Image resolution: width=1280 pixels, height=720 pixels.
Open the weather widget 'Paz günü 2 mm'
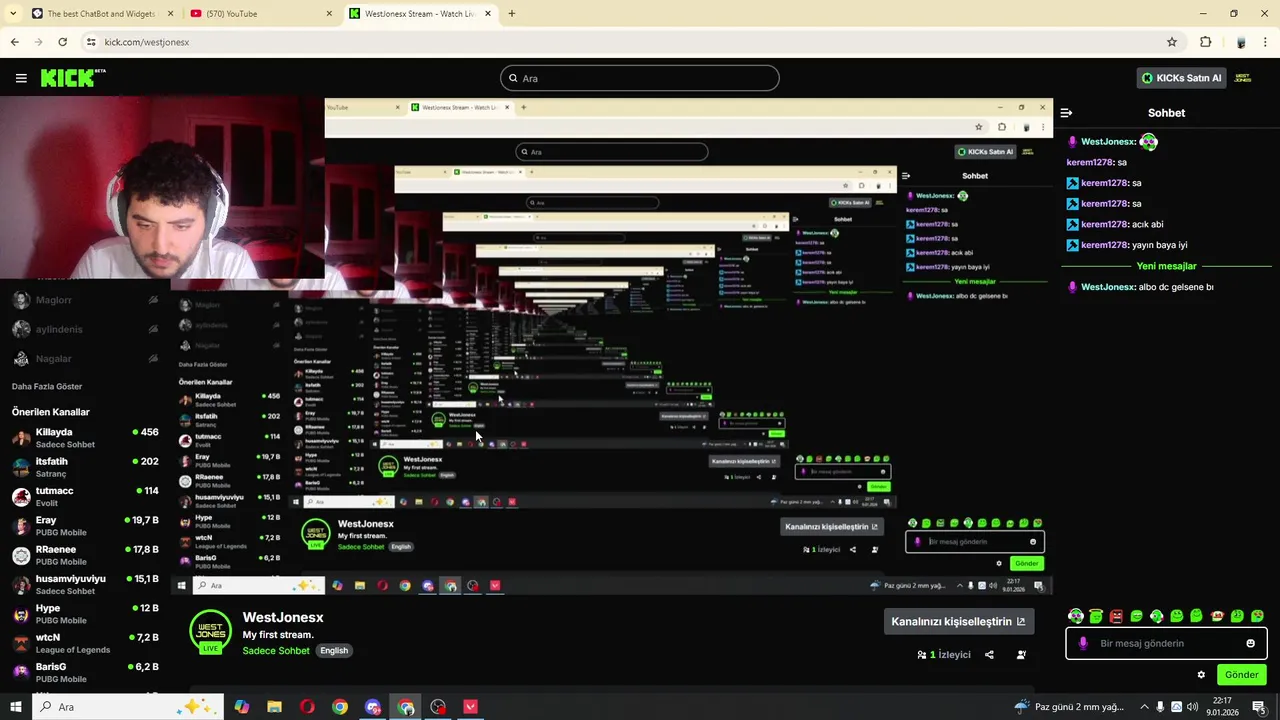click(x=1069, y=707)
